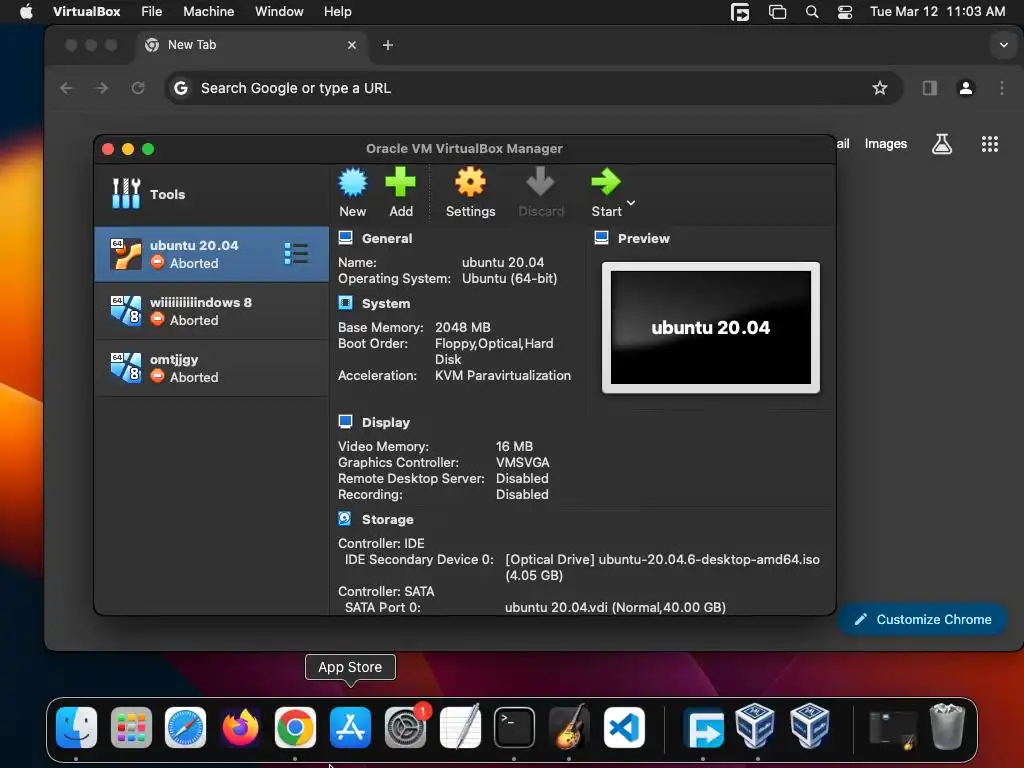This screenshot has height=768, width=1024.
Task: Open the Storage section heading link
Action: (388, 519)
